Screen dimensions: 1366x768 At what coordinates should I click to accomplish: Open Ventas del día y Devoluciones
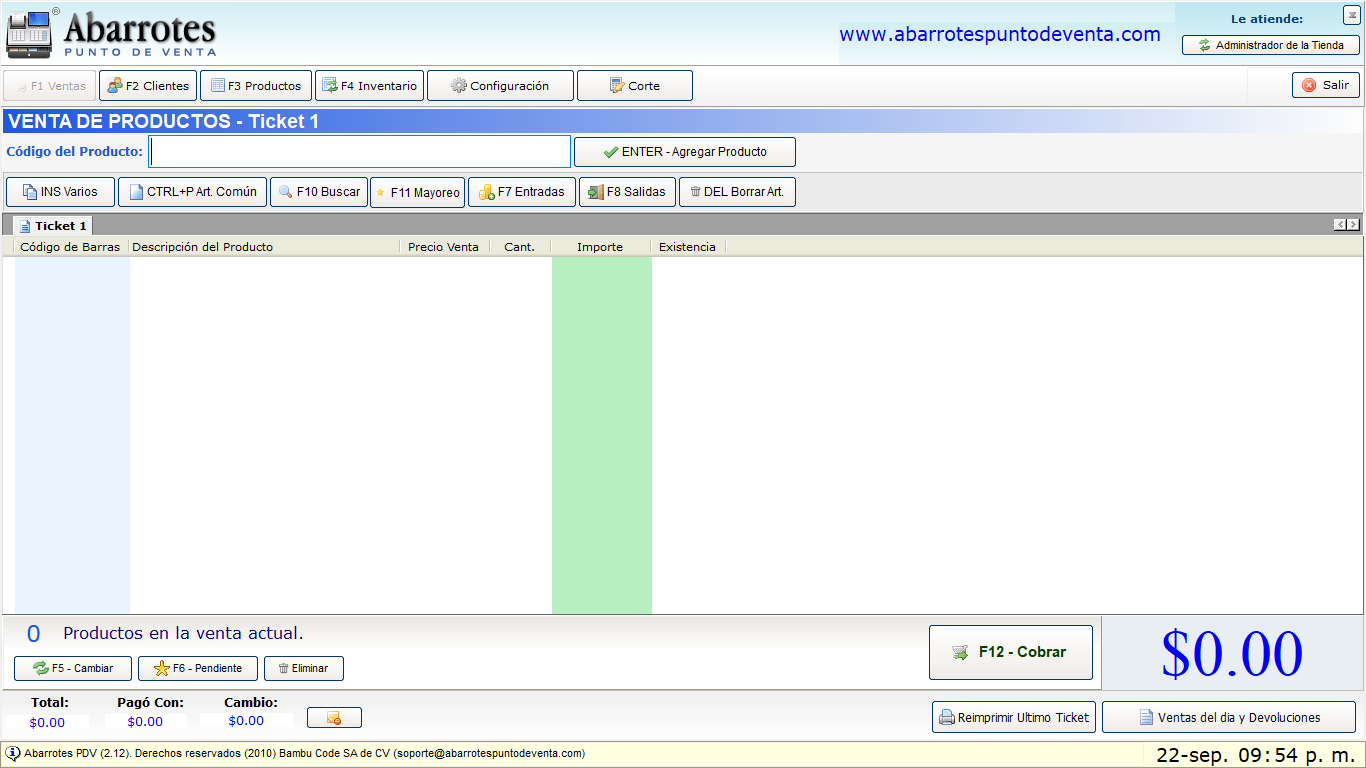click(1229, 717)
